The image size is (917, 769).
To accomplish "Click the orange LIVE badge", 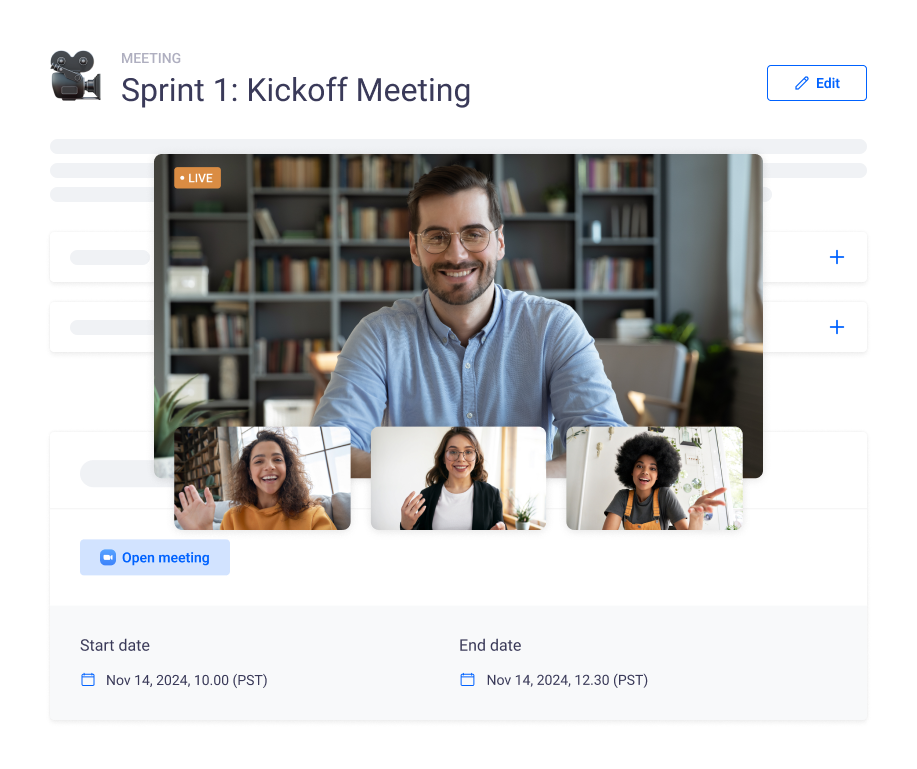I will 197,178.
